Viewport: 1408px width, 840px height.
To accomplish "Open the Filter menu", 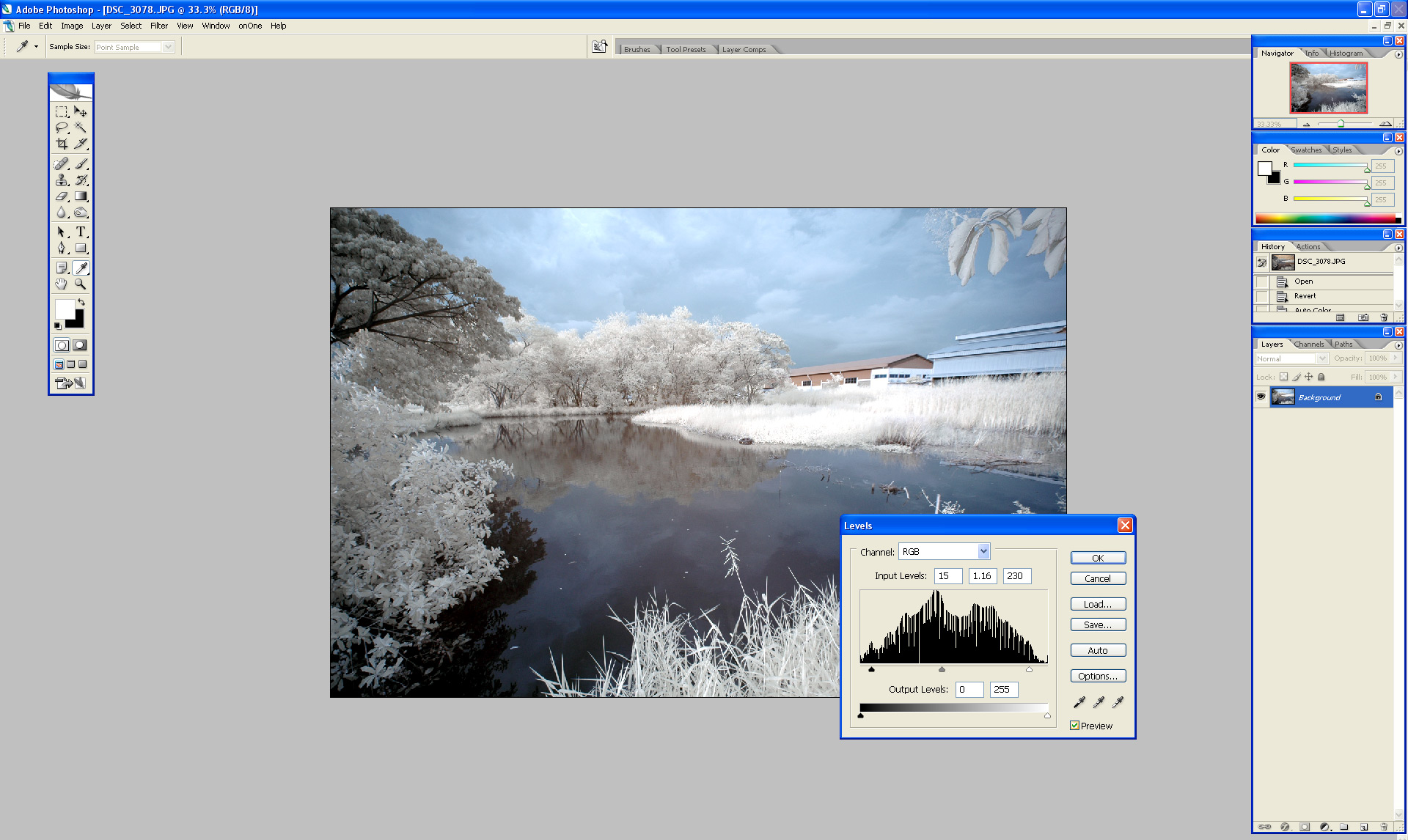I will tap(158, 26).
